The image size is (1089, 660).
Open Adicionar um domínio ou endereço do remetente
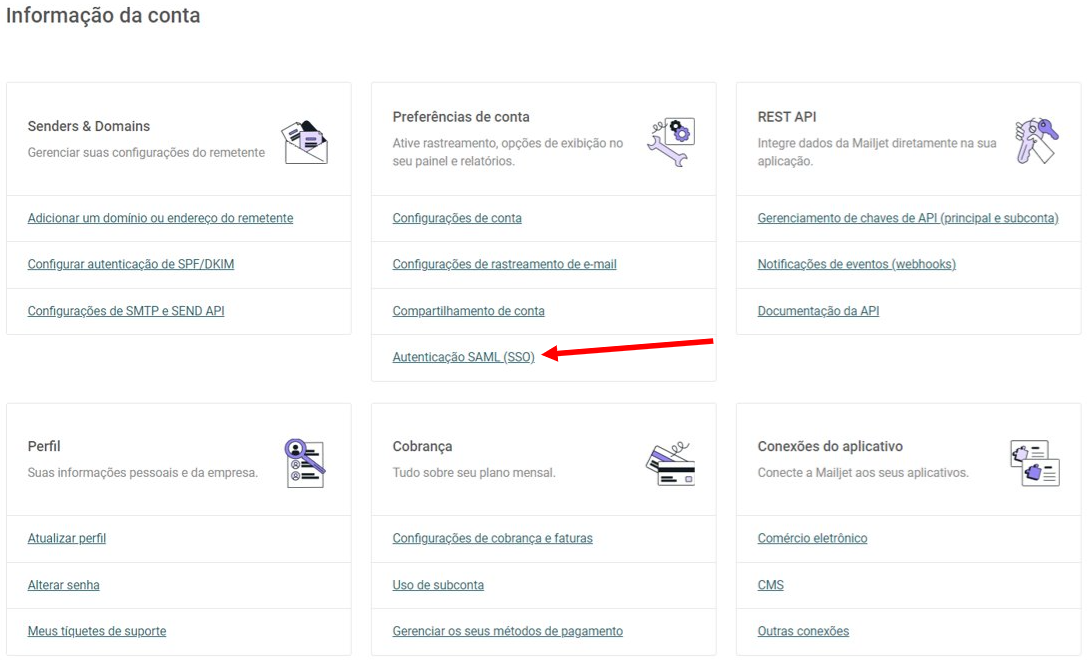click(x=160, y=218)
